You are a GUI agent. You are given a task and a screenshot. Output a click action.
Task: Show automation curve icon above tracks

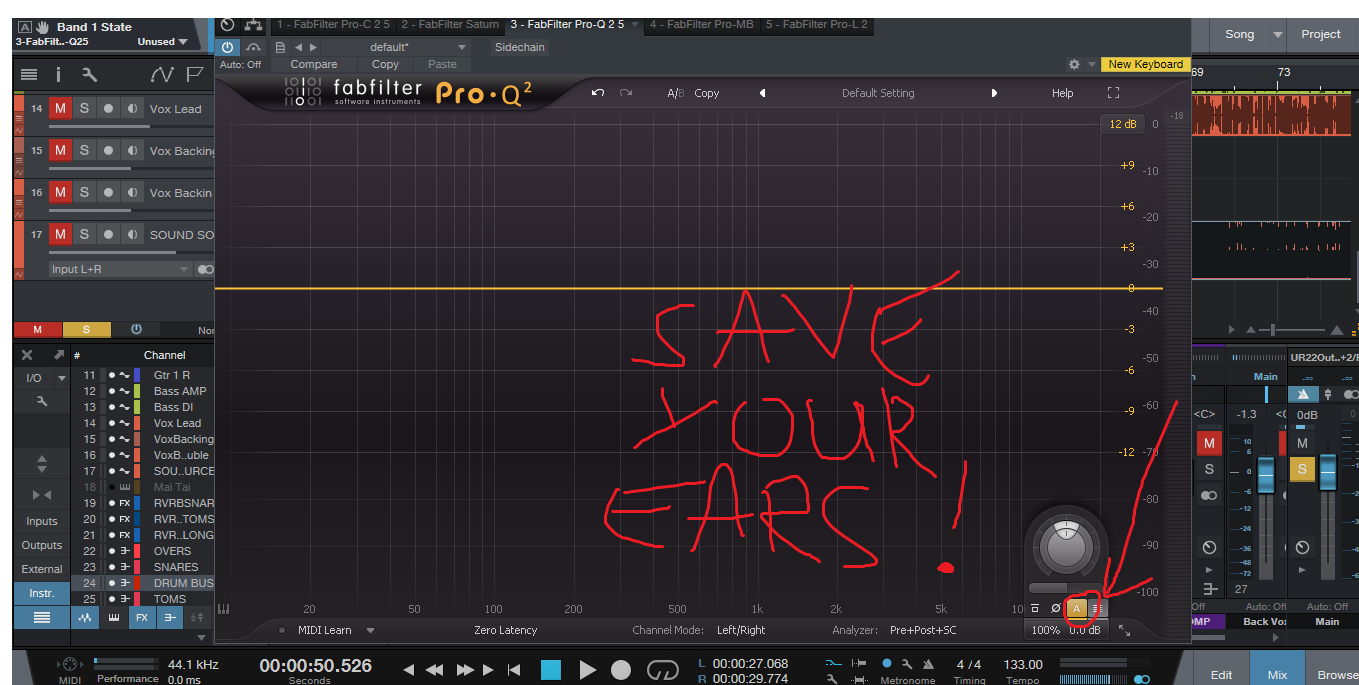point(161,74)
